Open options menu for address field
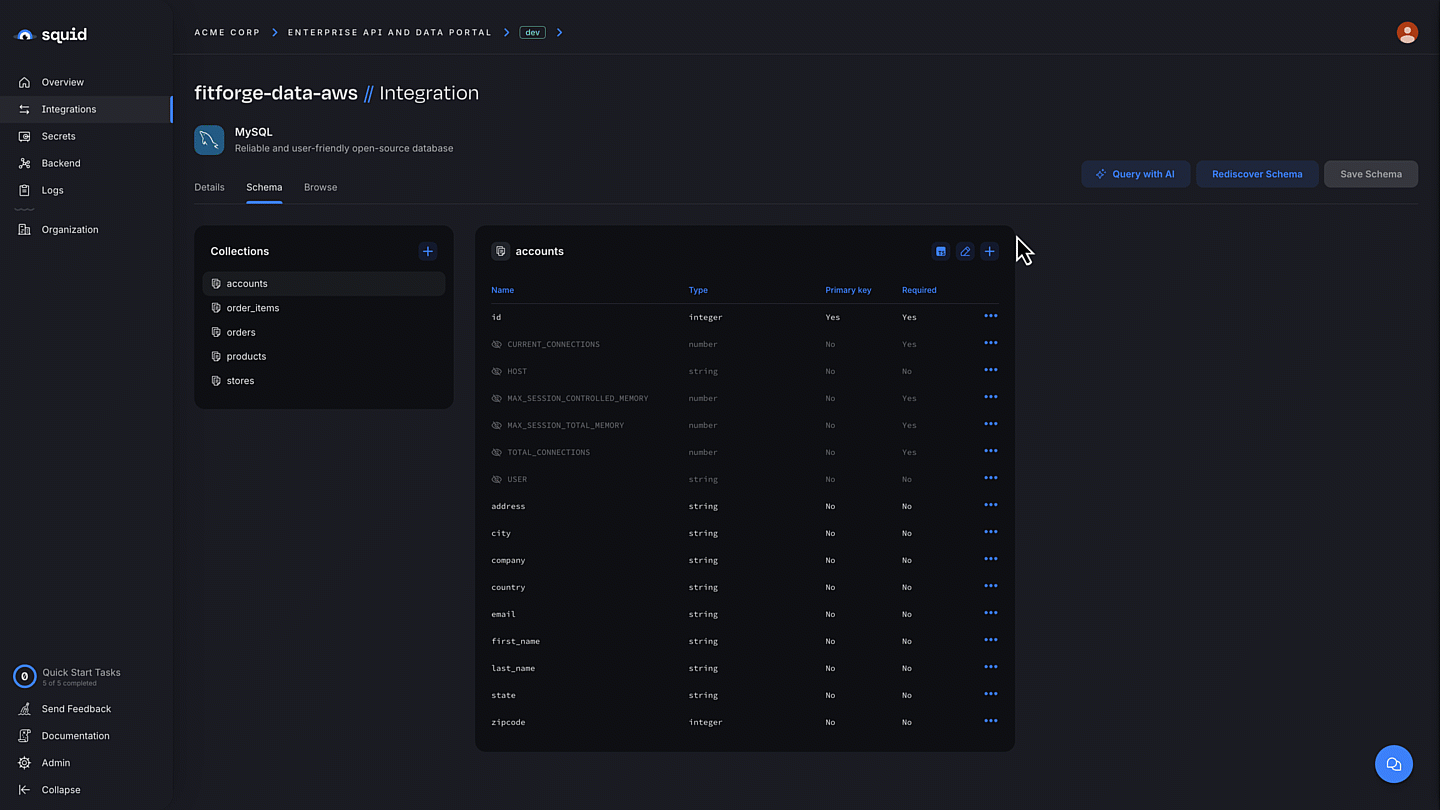 pos(991,505)
